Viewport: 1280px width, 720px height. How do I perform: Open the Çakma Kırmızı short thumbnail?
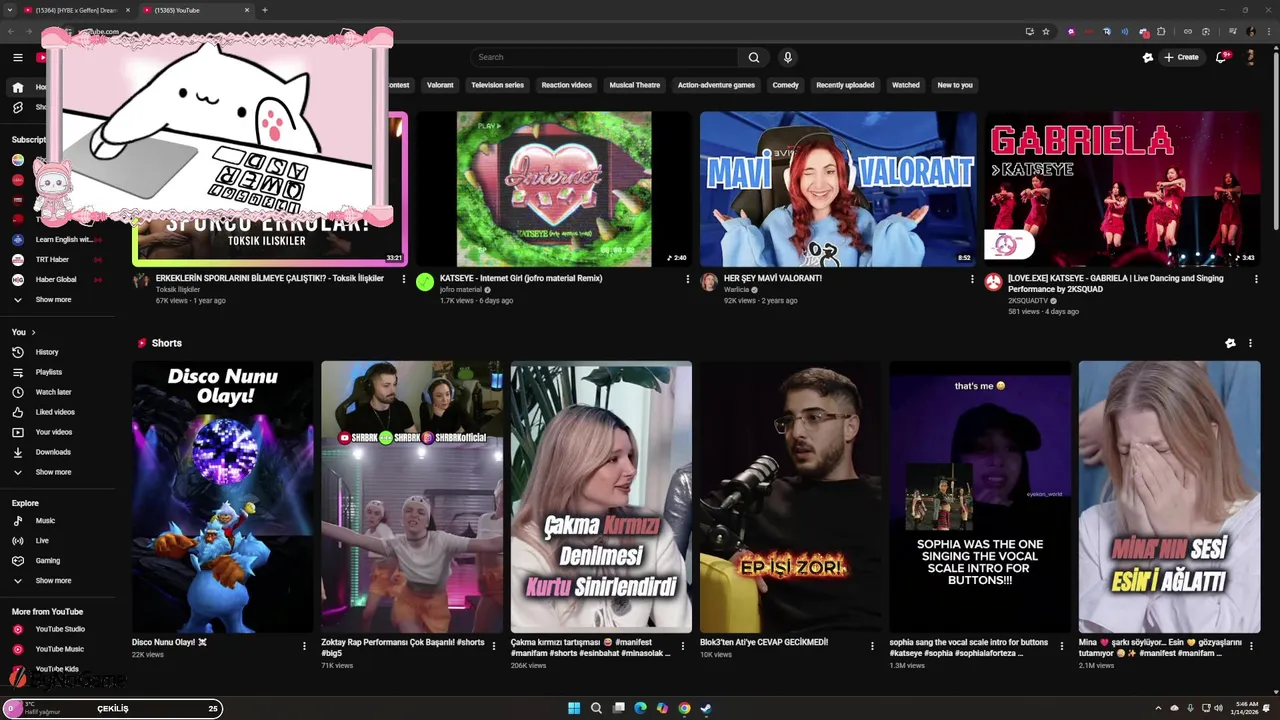click(x=601, y=497)
